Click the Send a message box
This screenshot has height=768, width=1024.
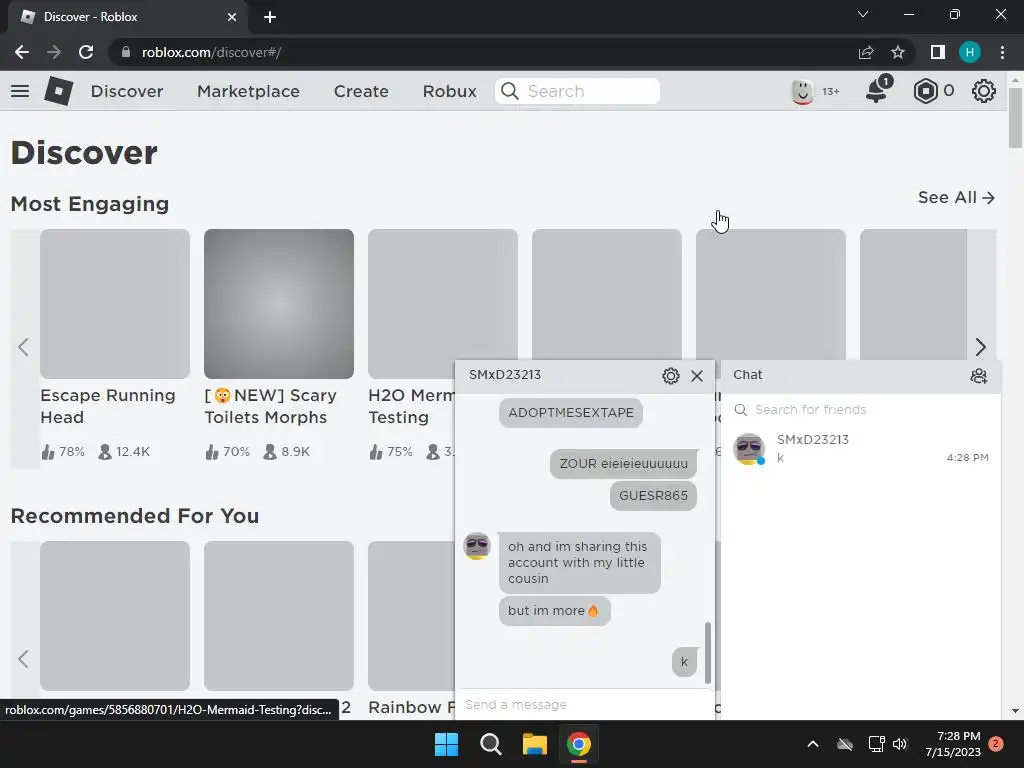tap(584, 705)
